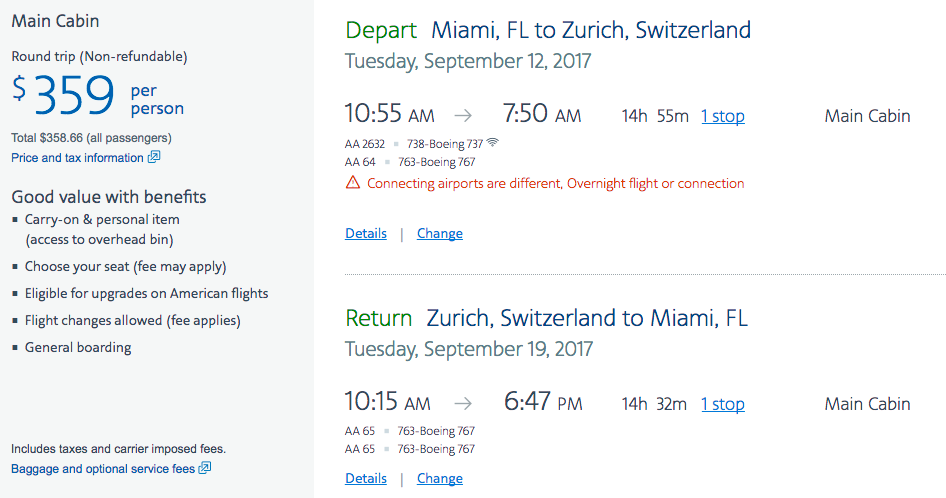The image size is (946, 498).
Task: Change the departing Miami to Zurich flight
Action: point(440,233)
